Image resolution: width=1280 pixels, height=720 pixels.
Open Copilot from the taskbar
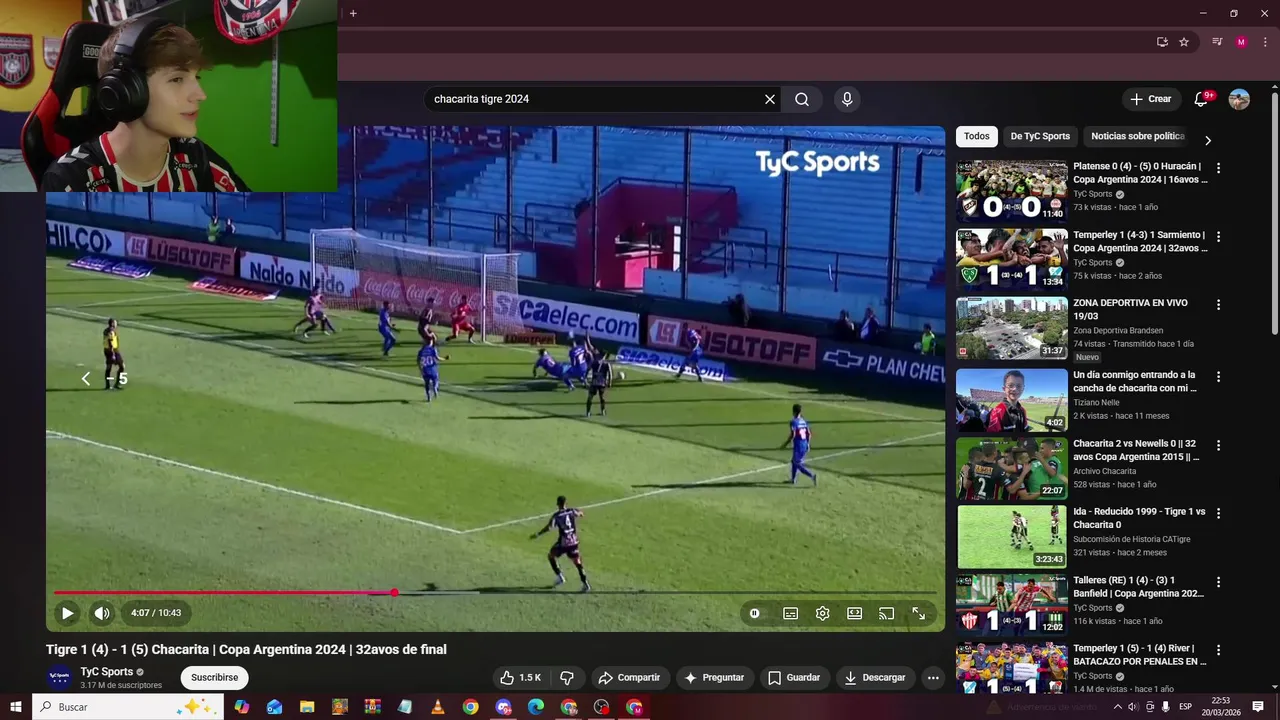click(242, 707)
